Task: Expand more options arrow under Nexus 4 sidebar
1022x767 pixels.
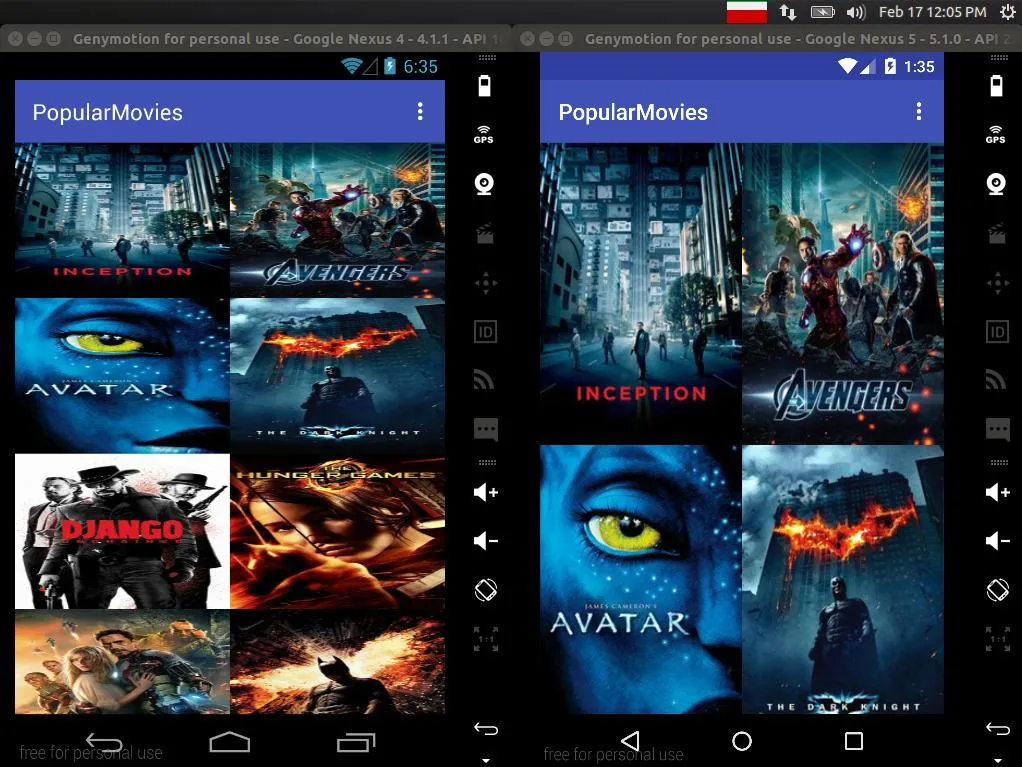Action: click(x=486, y=760)
